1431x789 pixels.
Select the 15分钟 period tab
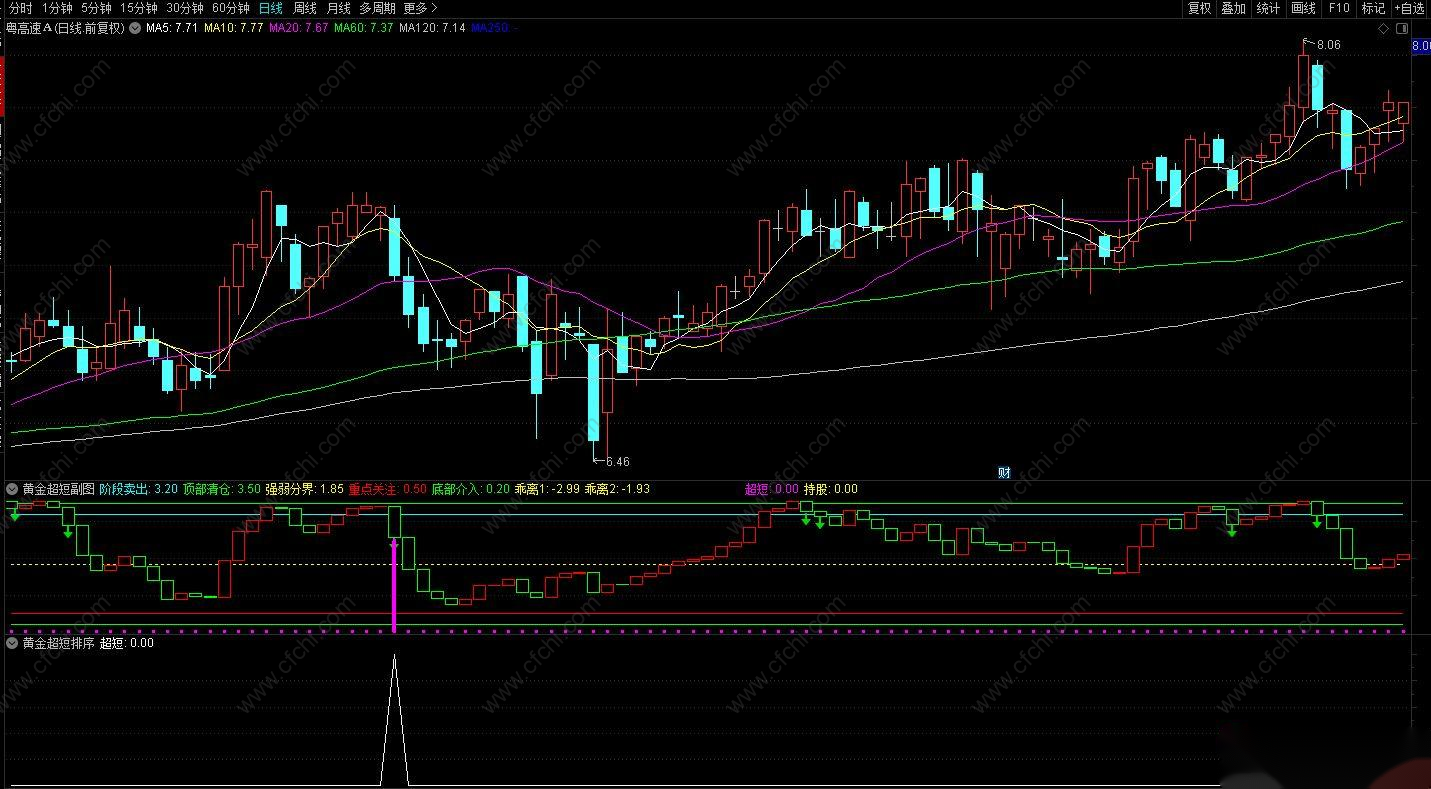point(139,8)
